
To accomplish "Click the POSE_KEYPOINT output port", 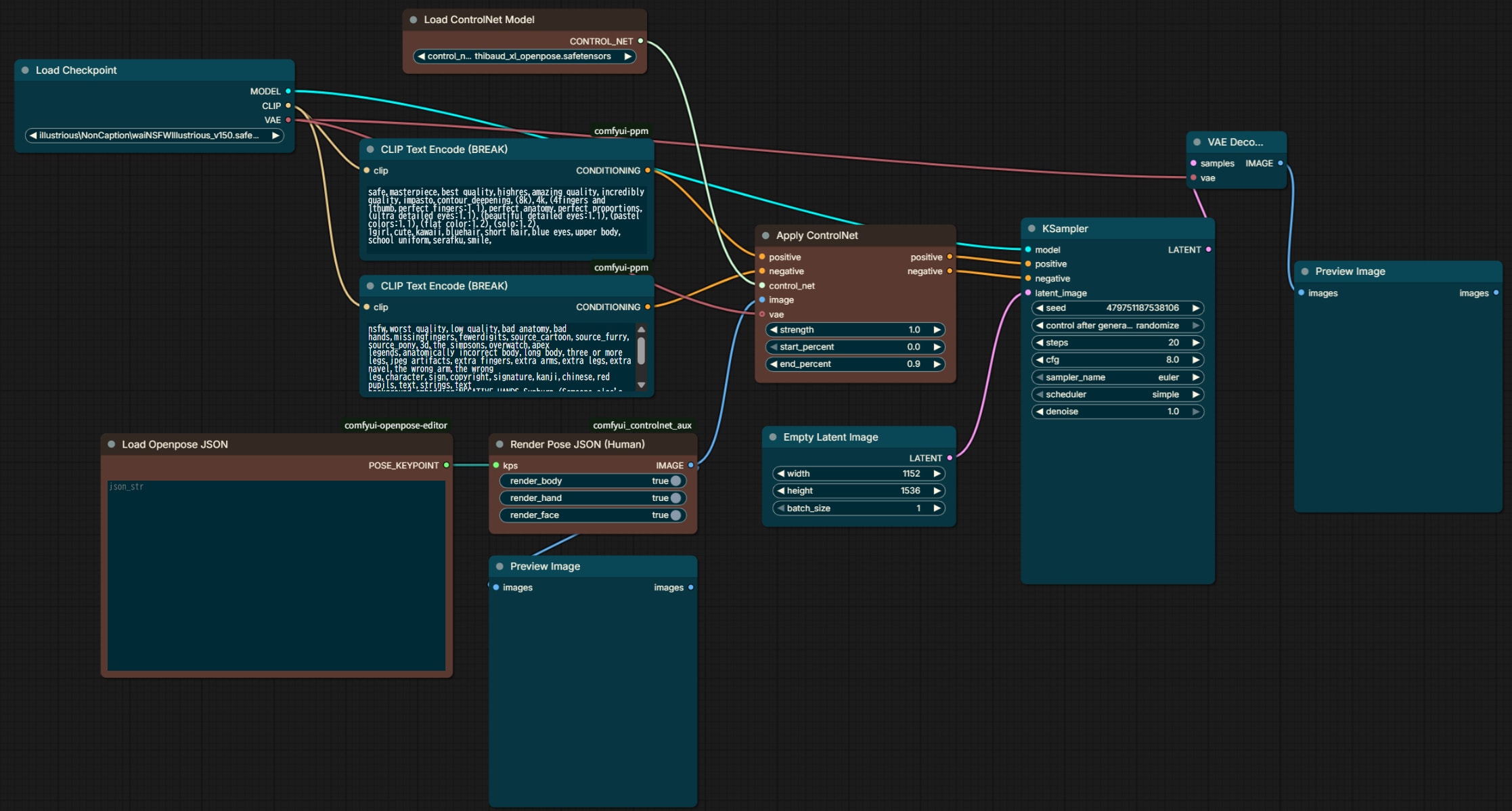I will click(446, 466).
